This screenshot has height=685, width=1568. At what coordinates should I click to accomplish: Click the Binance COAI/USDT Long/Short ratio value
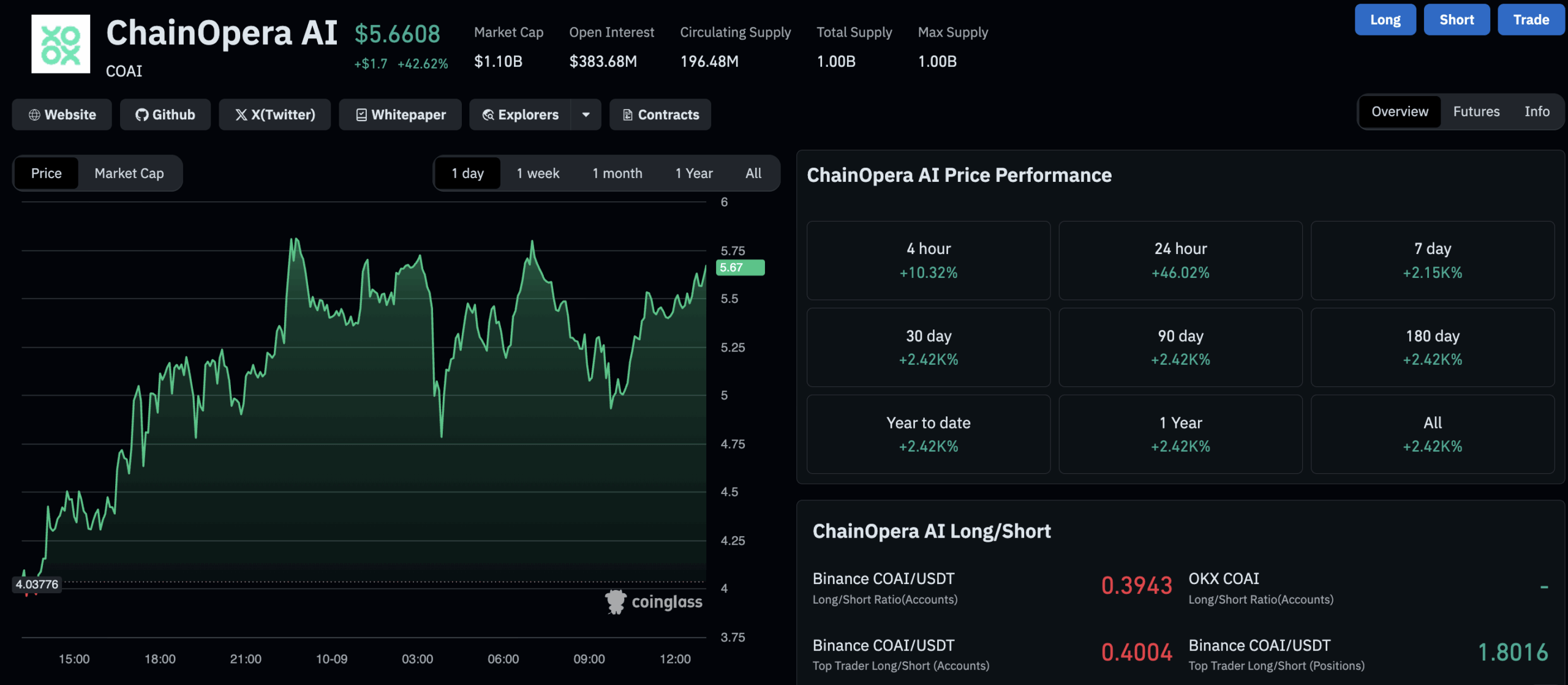1136,585
